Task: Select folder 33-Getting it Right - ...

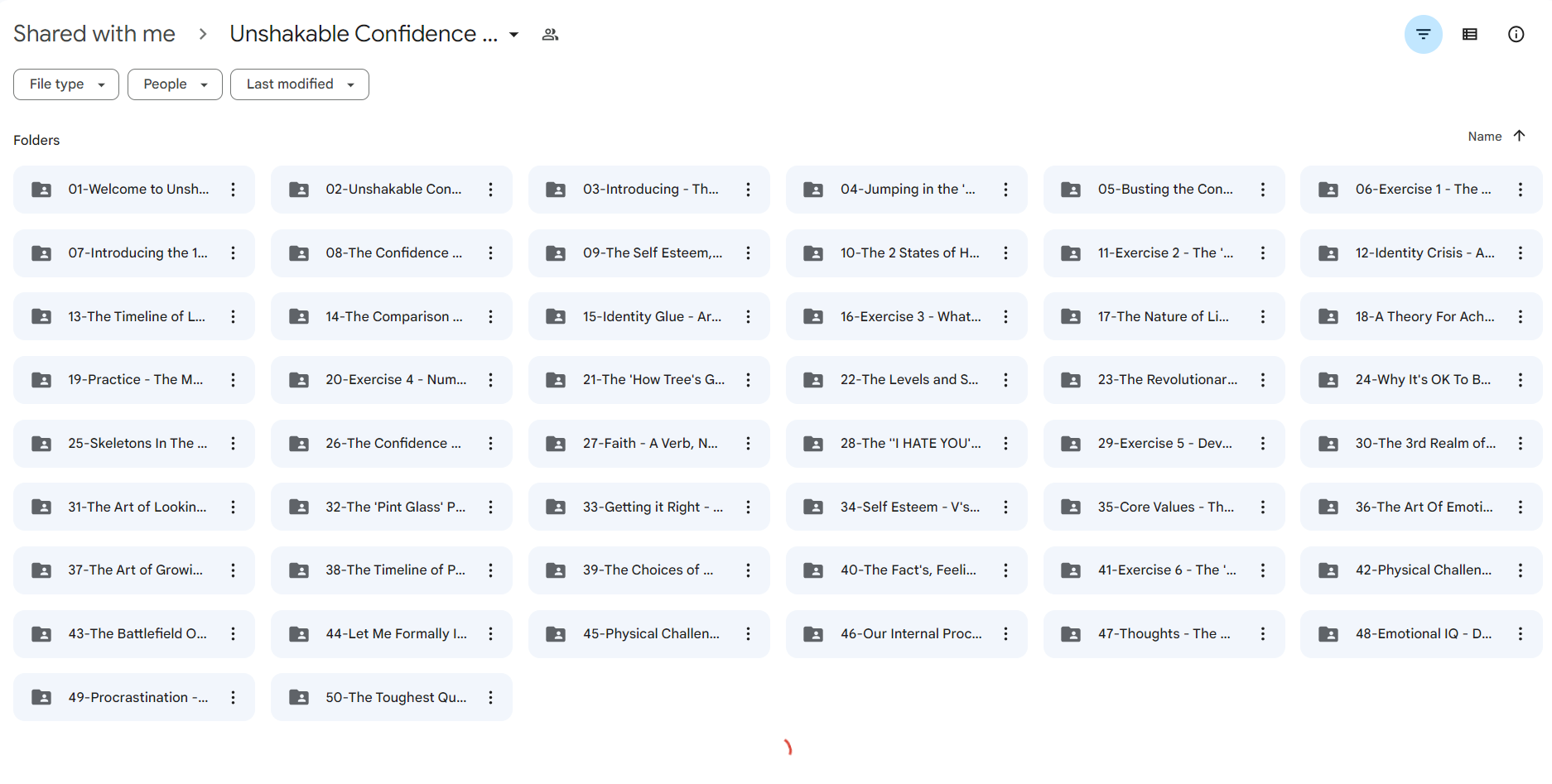Action: (x=649, y=507)
